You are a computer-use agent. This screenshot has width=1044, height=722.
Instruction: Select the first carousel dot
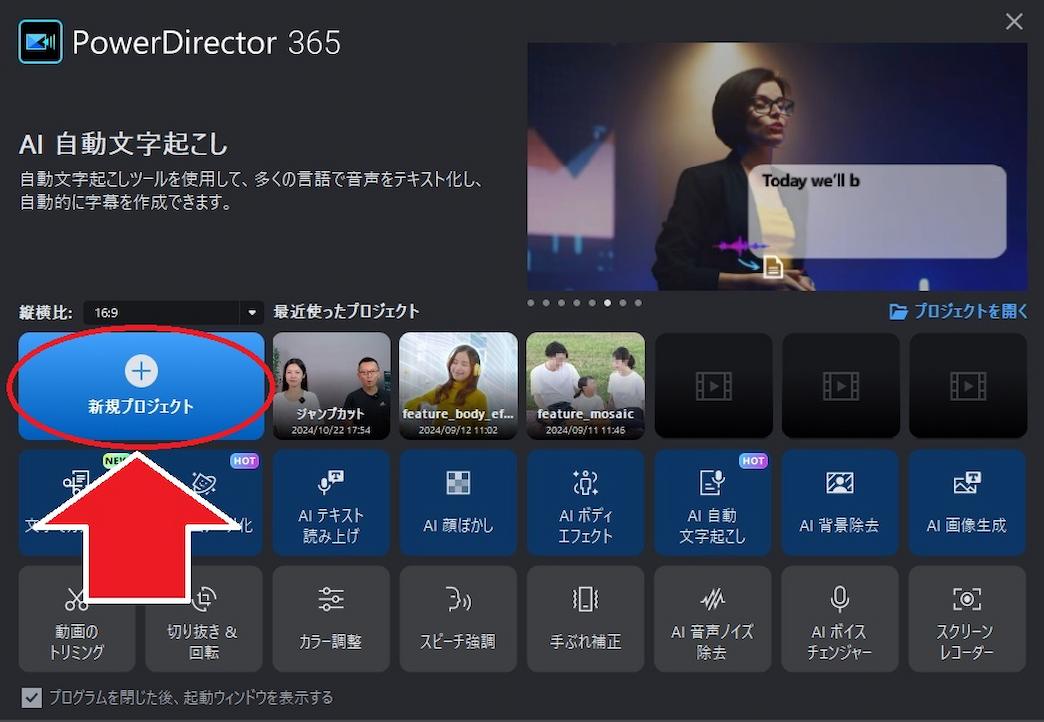tap(531, 303)
